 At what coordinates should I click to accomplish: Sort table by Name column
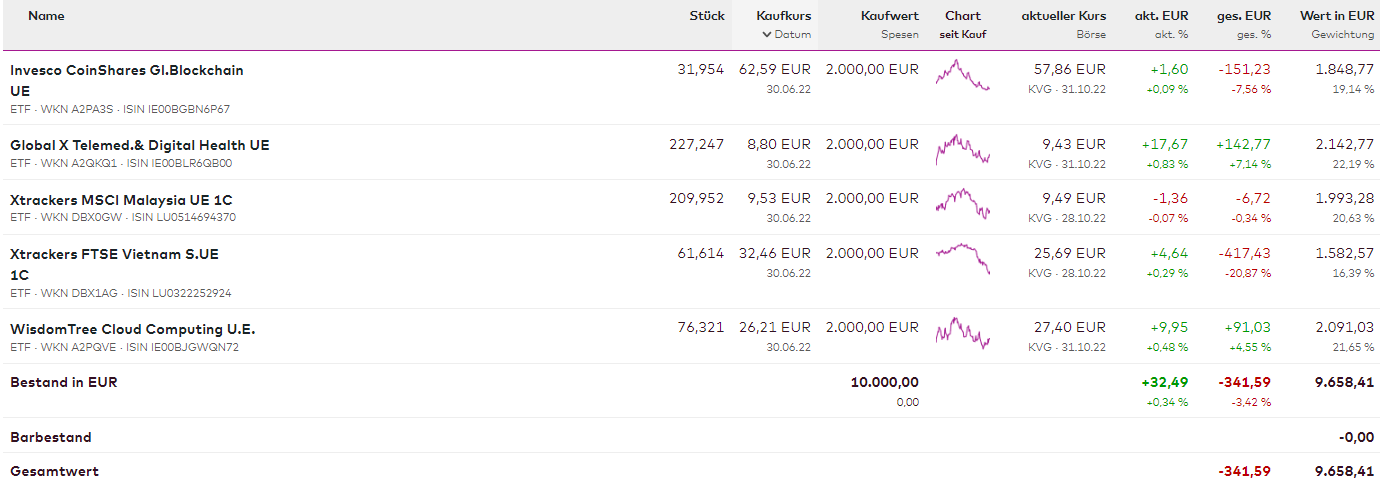click(46, 16)
